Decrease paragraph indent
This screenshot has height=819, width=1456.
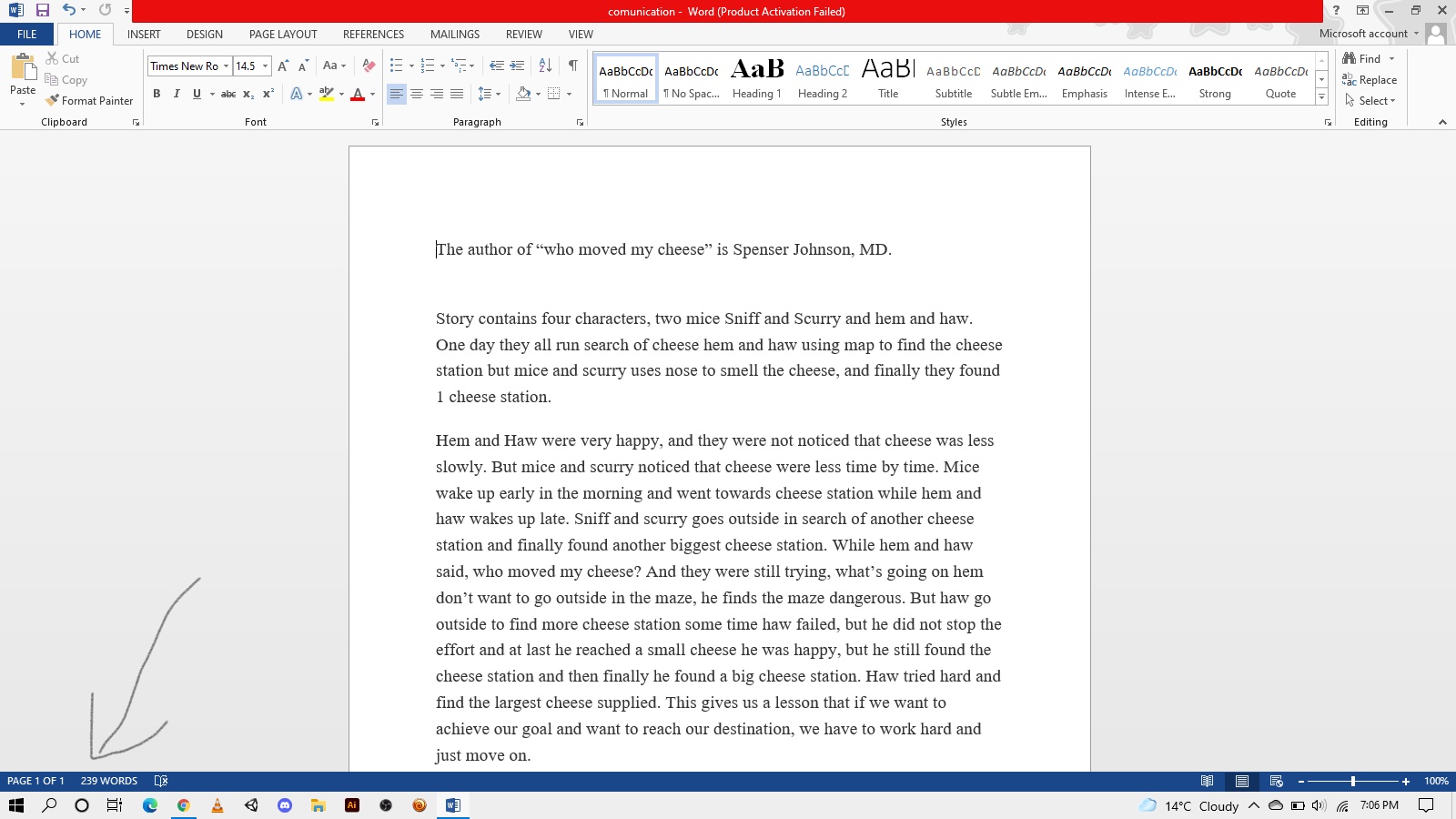496,66
